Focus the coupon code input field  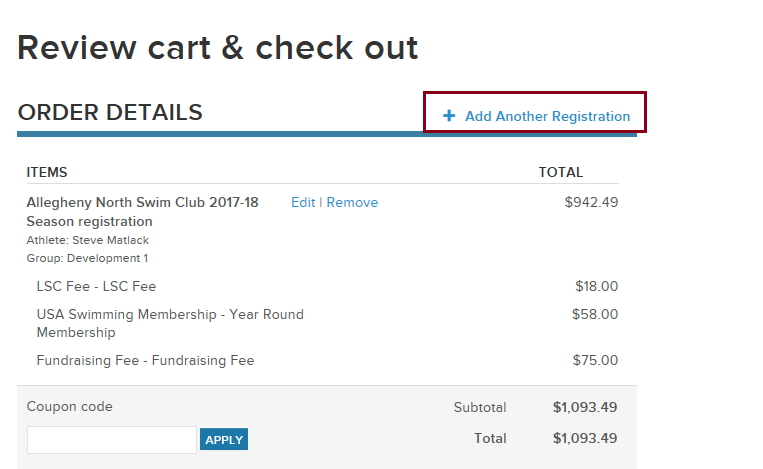[x=111, y=439]
